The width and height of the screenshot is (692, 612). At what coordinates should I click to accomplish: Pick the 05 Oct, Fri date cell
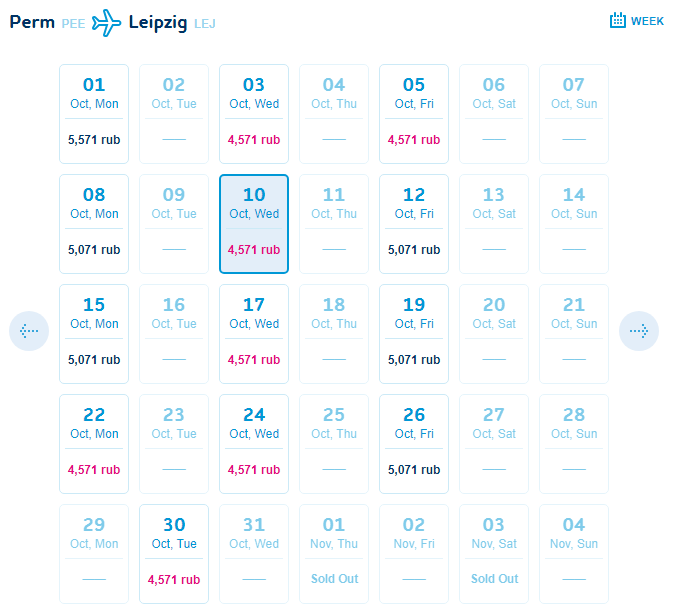pyautogui.click(x=414, y=114)
